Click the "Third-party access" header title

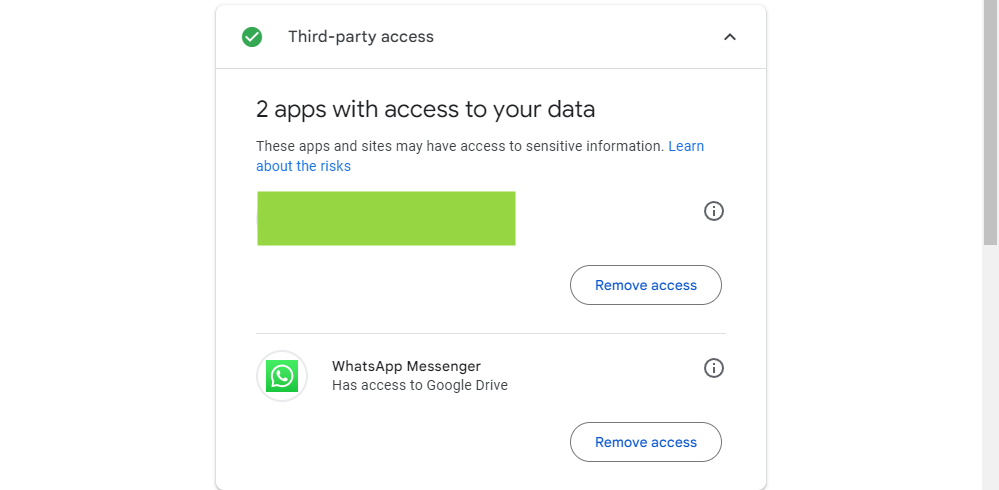pyautogui.click(x=361, y=37)
